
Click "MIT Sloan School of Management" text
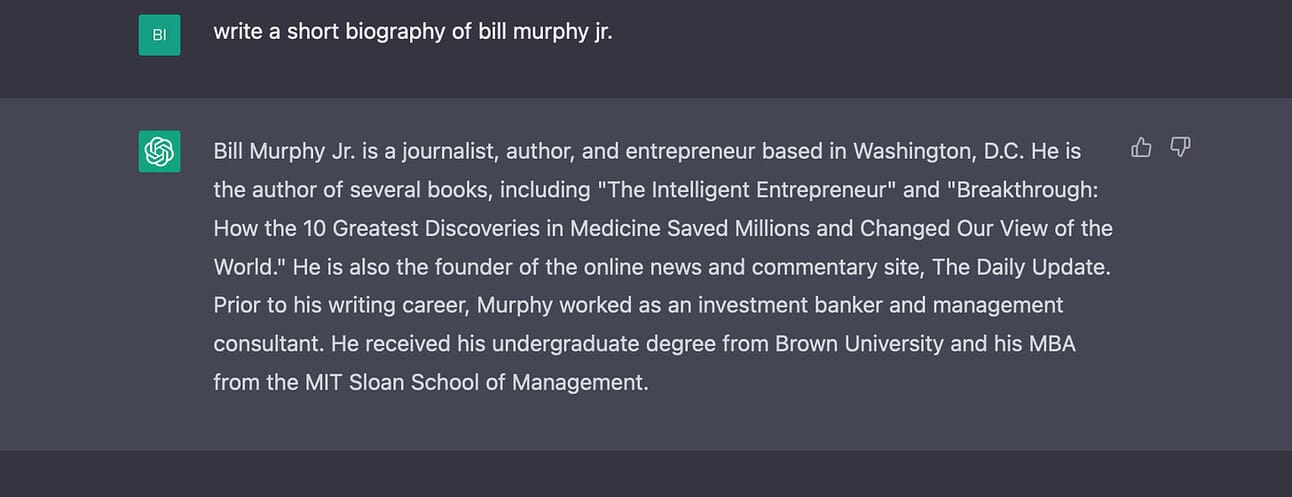tap(475, 382)
